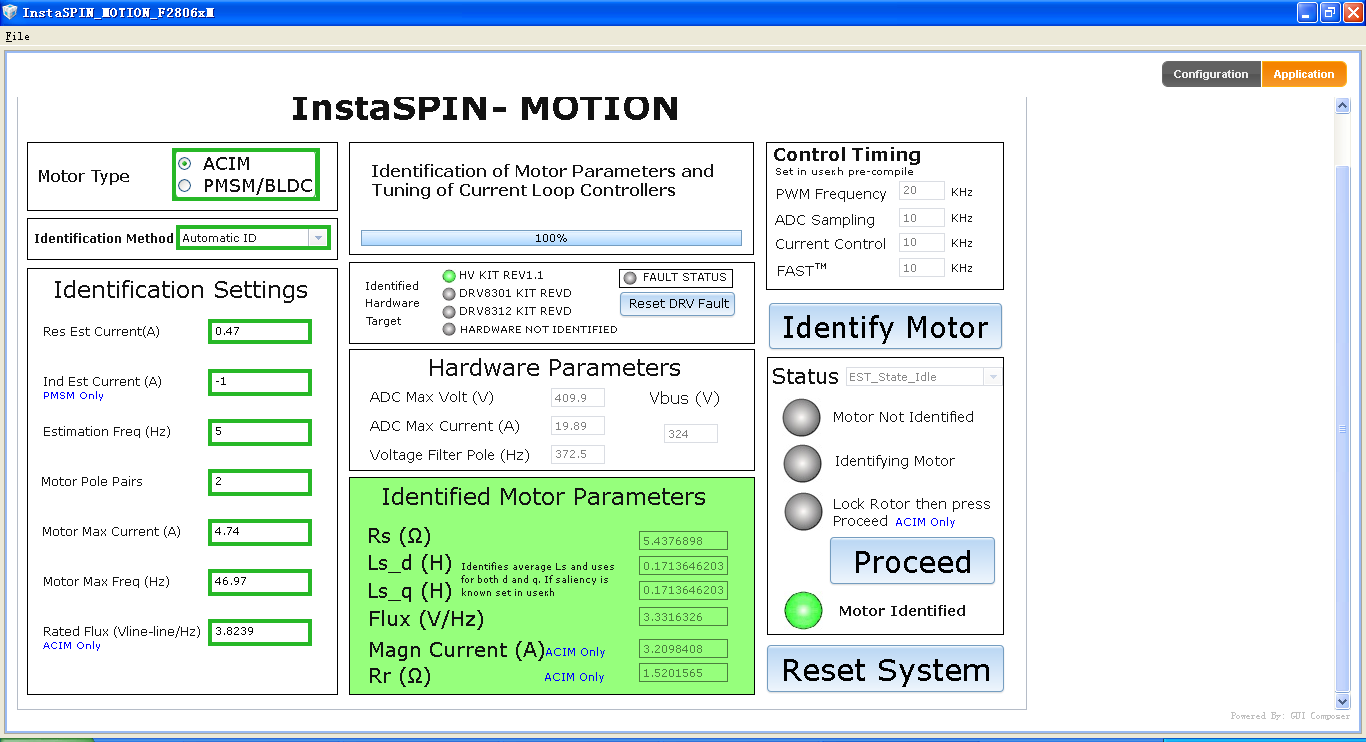Click the FAULT STATUS indicator LED
The height and width of the screenshot is (742, 1366).
(630, 278)
